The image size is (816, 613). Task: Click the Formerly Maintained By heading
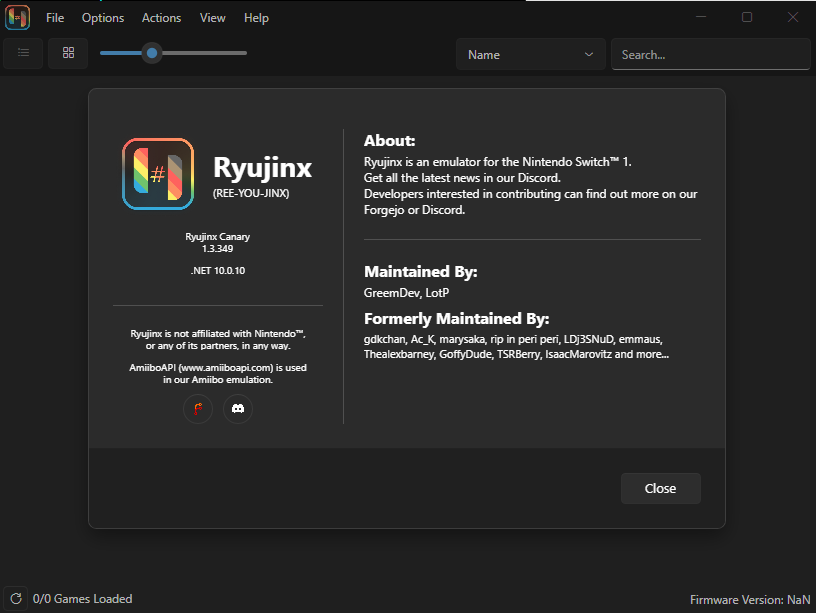click(x=456, y=318)
